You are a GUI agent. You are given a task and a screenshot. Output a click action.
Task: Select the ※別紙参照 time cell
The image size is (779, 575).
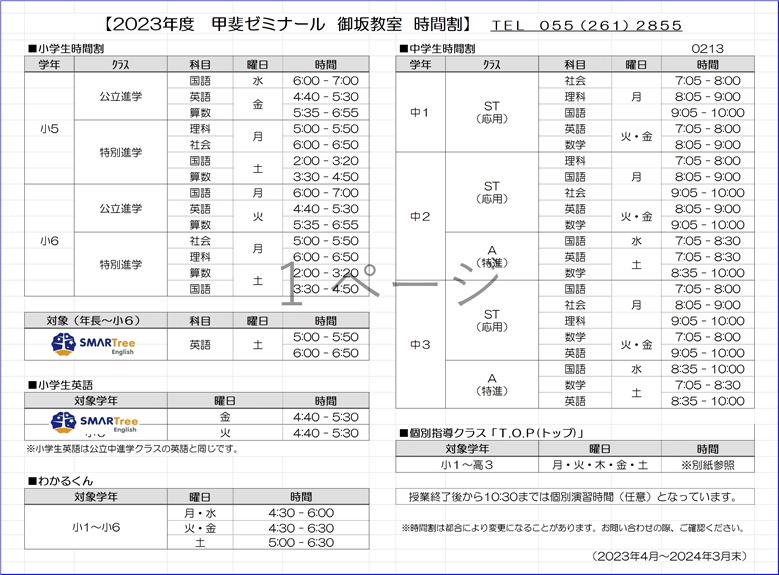click(x=707, y=465)
